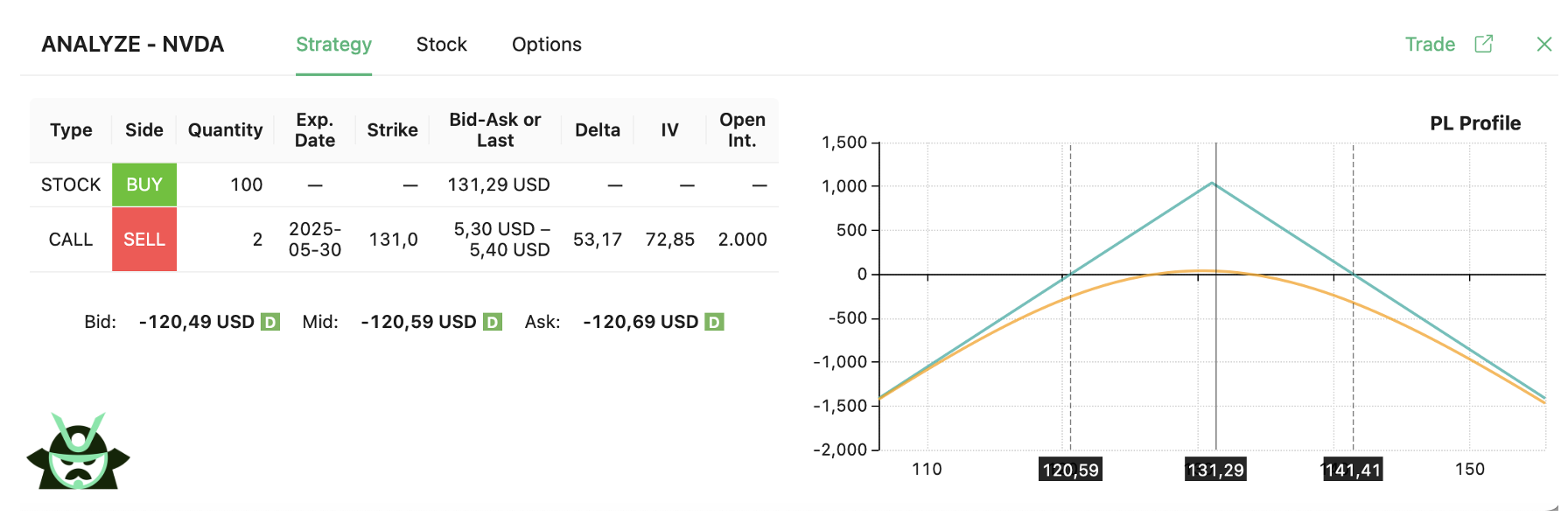
Task: Switch to the Stock tab
Action: [x=442, y=44]
